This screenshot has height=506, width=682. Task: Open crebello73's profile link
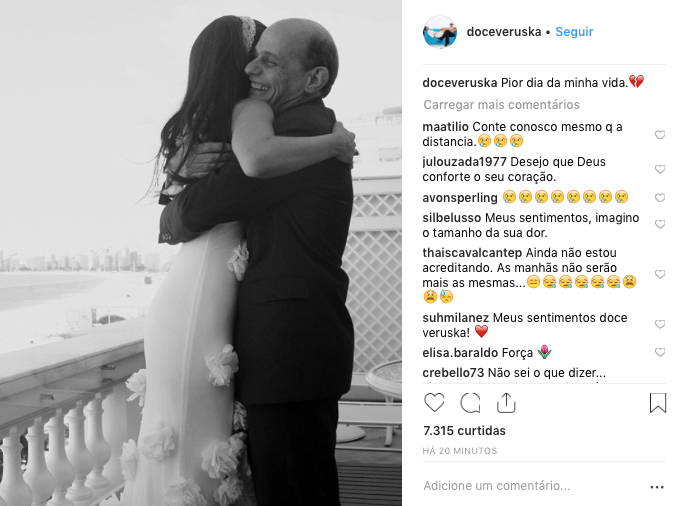[x=453, y=373]
